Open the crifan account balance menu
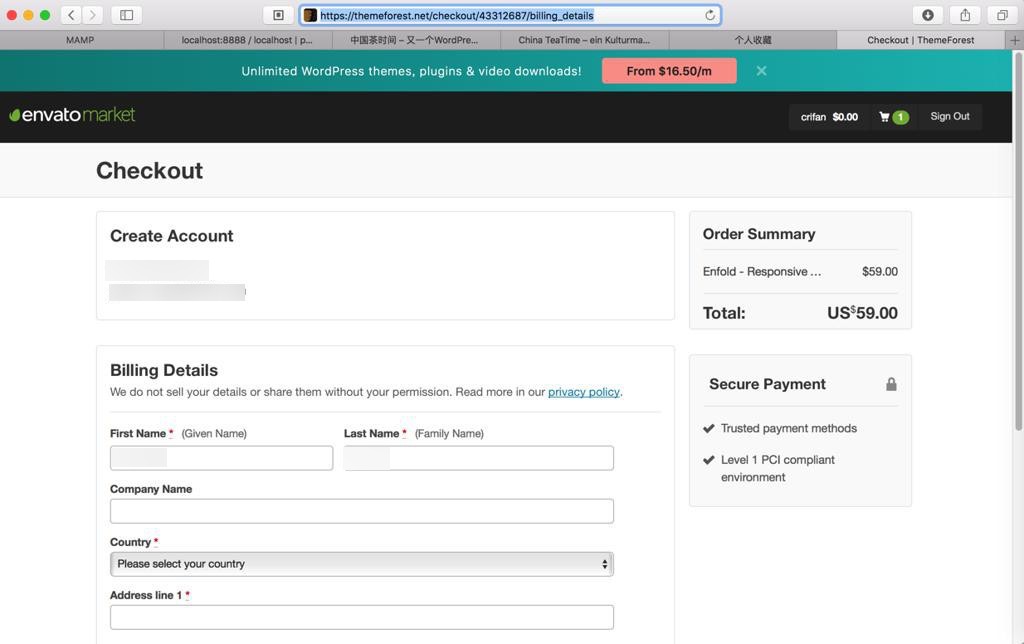Viewport: 1024px width, 644px height. point(829,117)
